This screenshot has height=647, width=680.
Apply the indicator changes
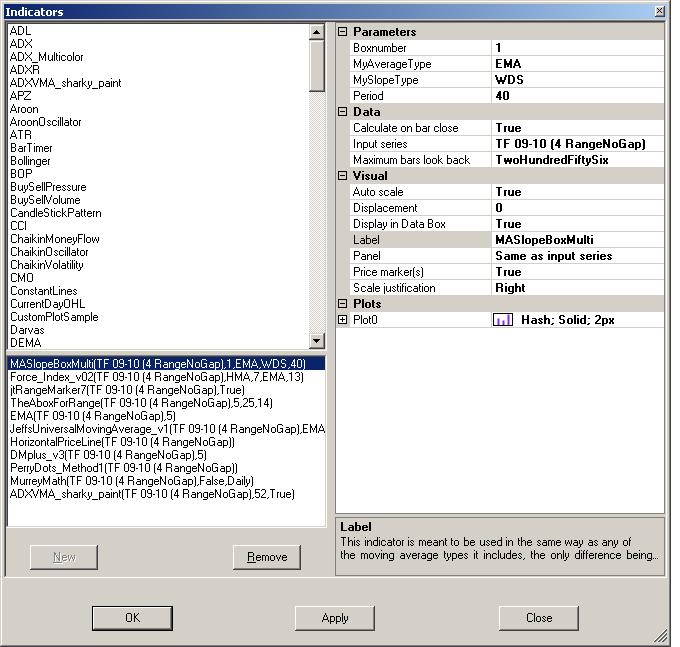tap(335, 618)
